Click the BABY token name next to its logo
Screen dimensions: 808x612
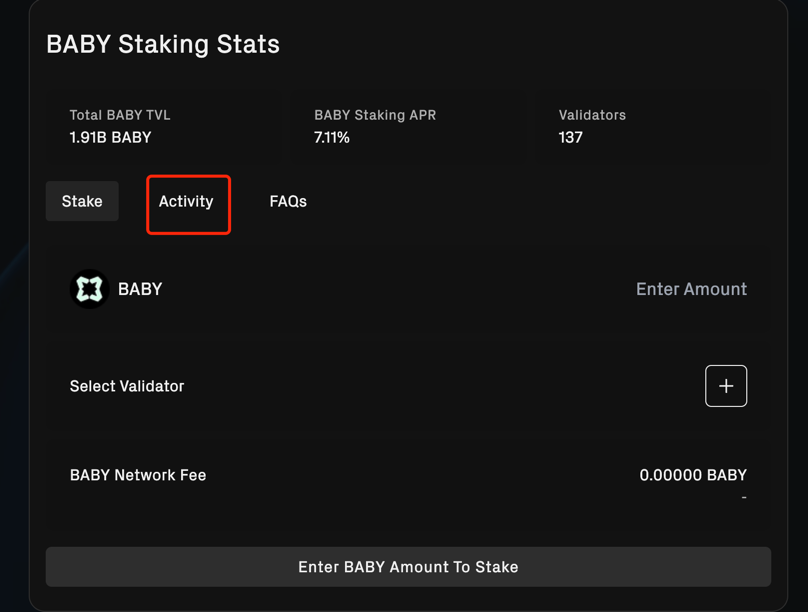click(x=140, y=289)
